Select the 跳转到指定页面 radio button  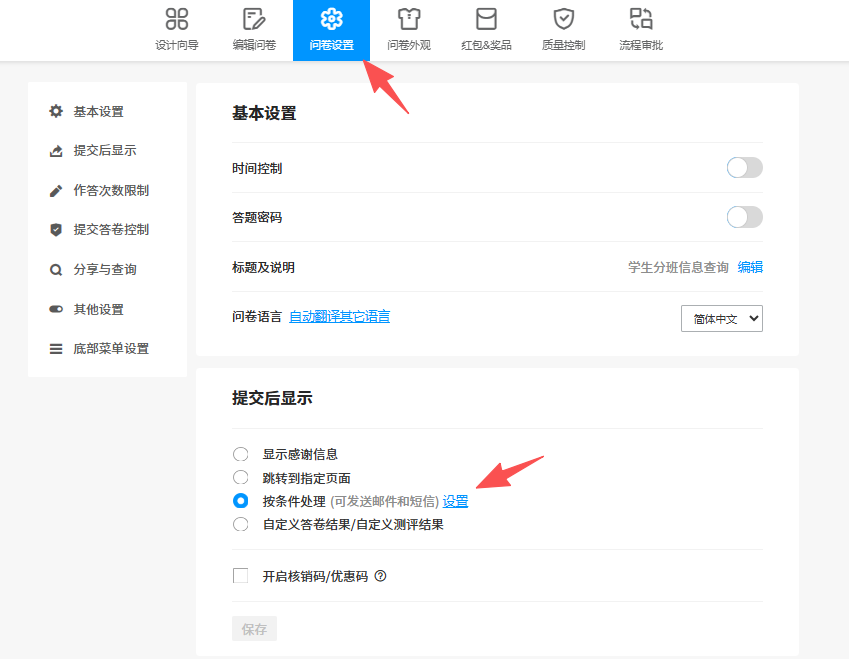point(240,478)
